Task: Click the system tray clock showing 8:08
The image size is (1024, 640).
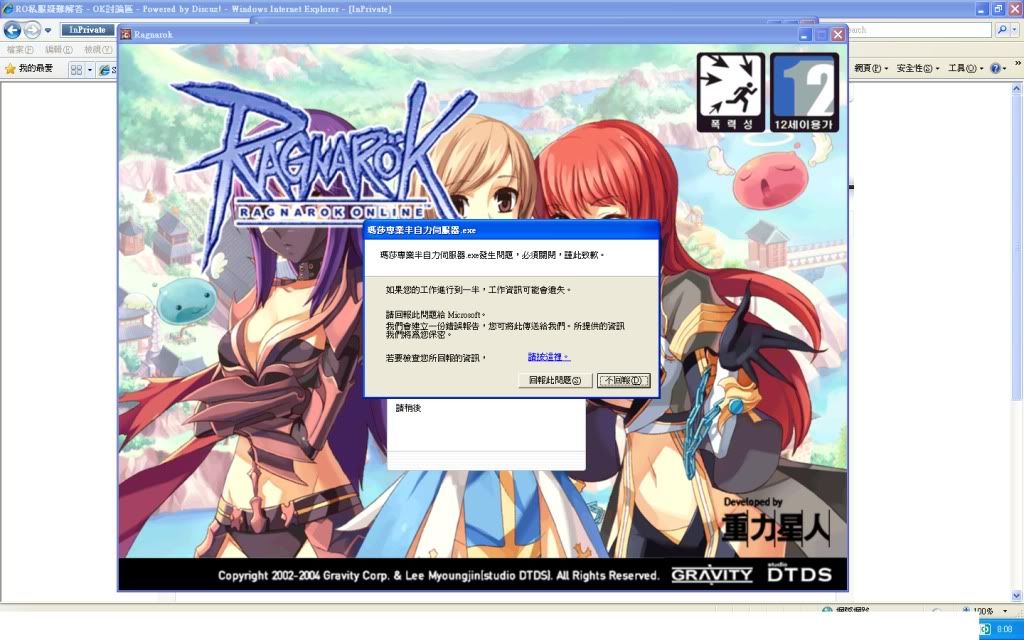Action: pyautogui.click(x=1004, y=629)
